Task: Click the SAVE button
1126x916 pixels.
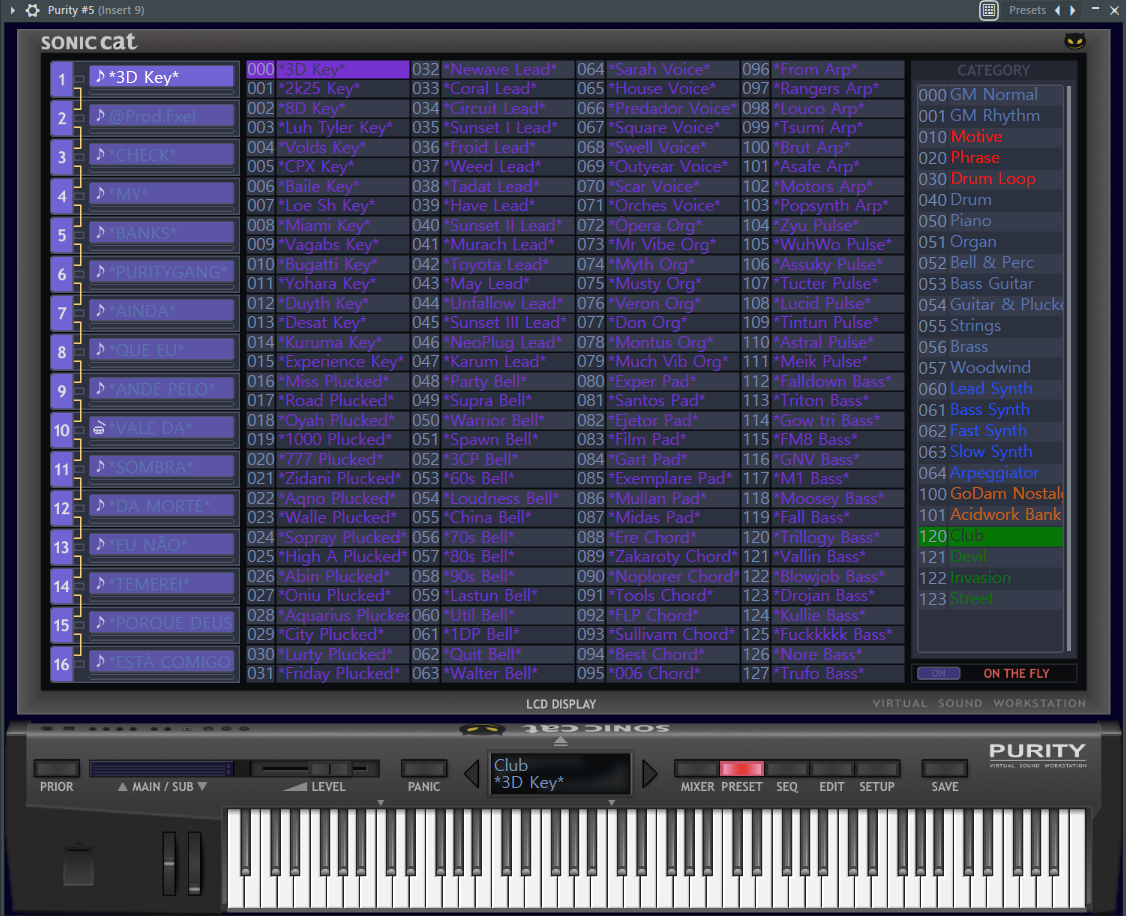Action: (944, 768)
